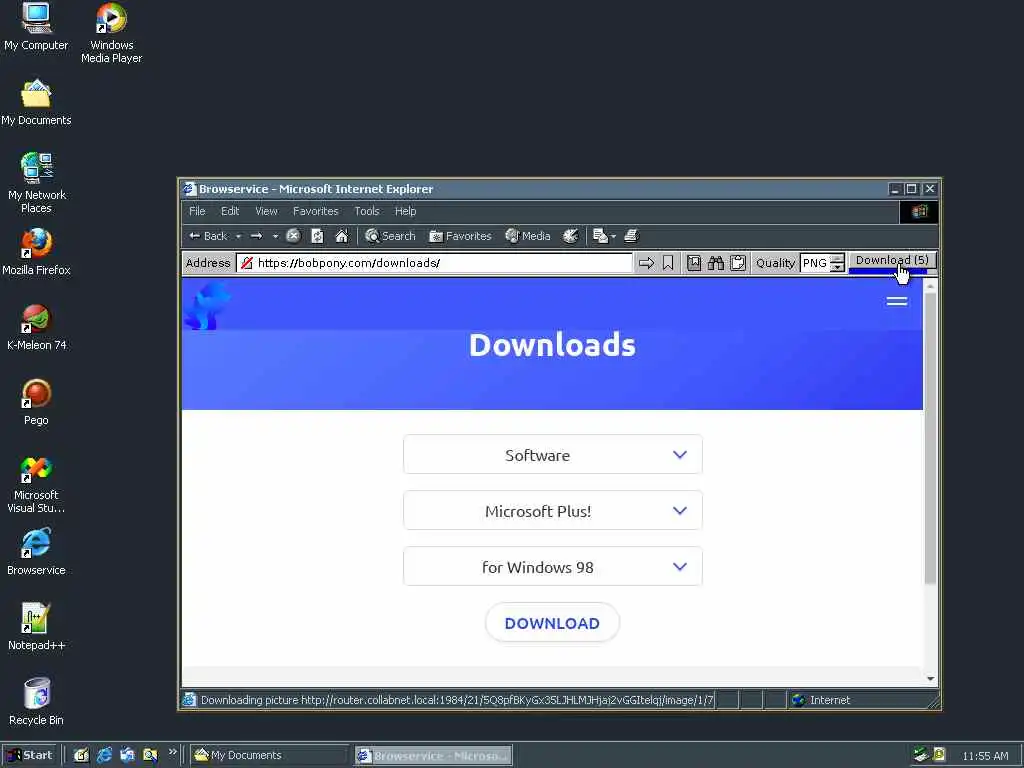Click the bookmarks list icon
Image resolution: width=1024 pixels, height=768 pixels.
(x=694, y=263)
